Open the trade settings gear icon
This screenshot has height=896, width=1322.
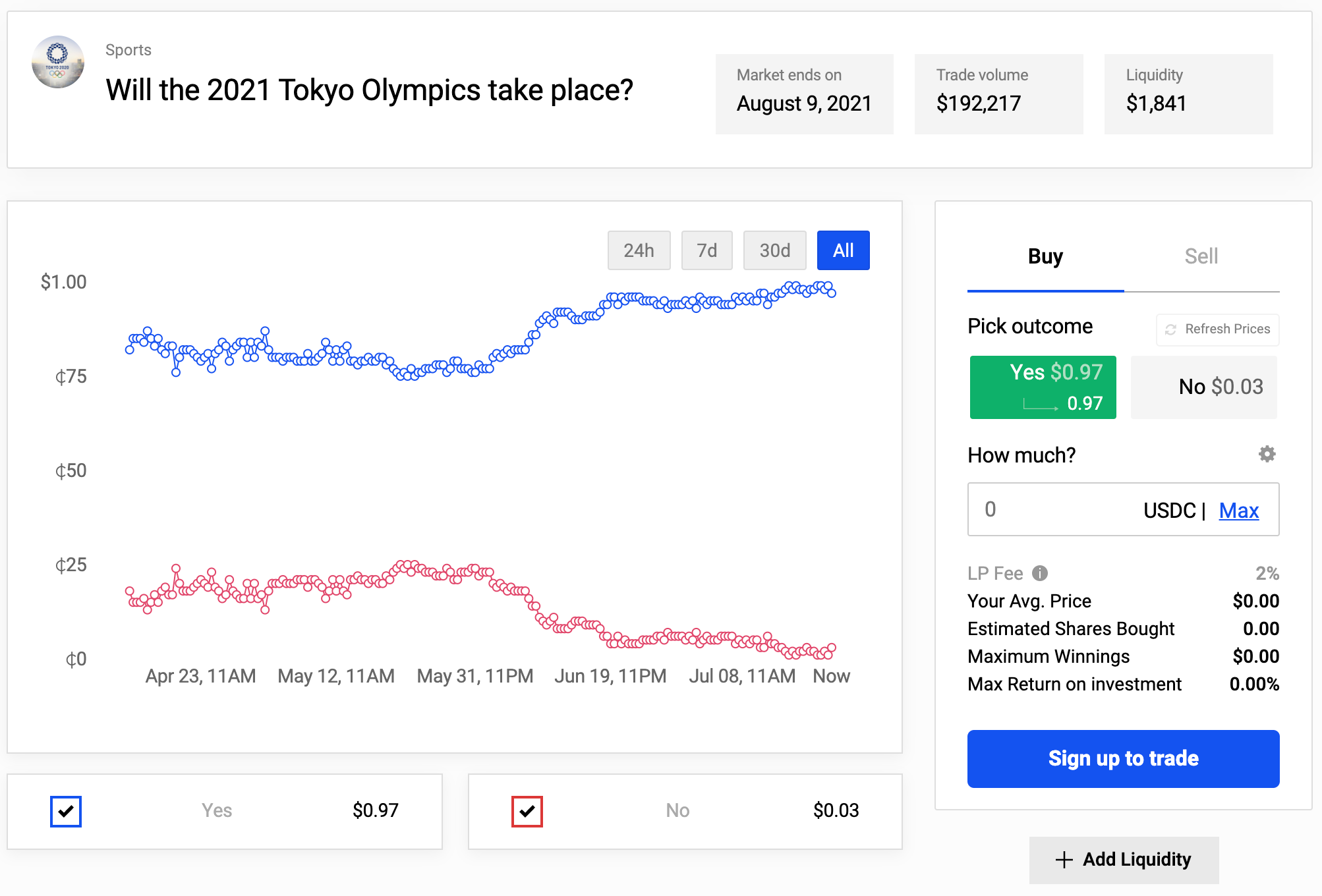[x=1267, y=454]
